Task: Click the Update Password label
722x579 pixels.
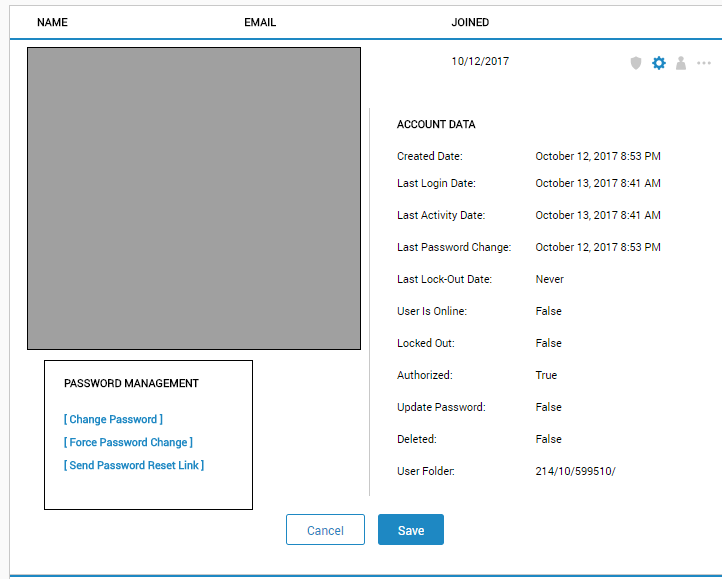Action: (441, 407)
